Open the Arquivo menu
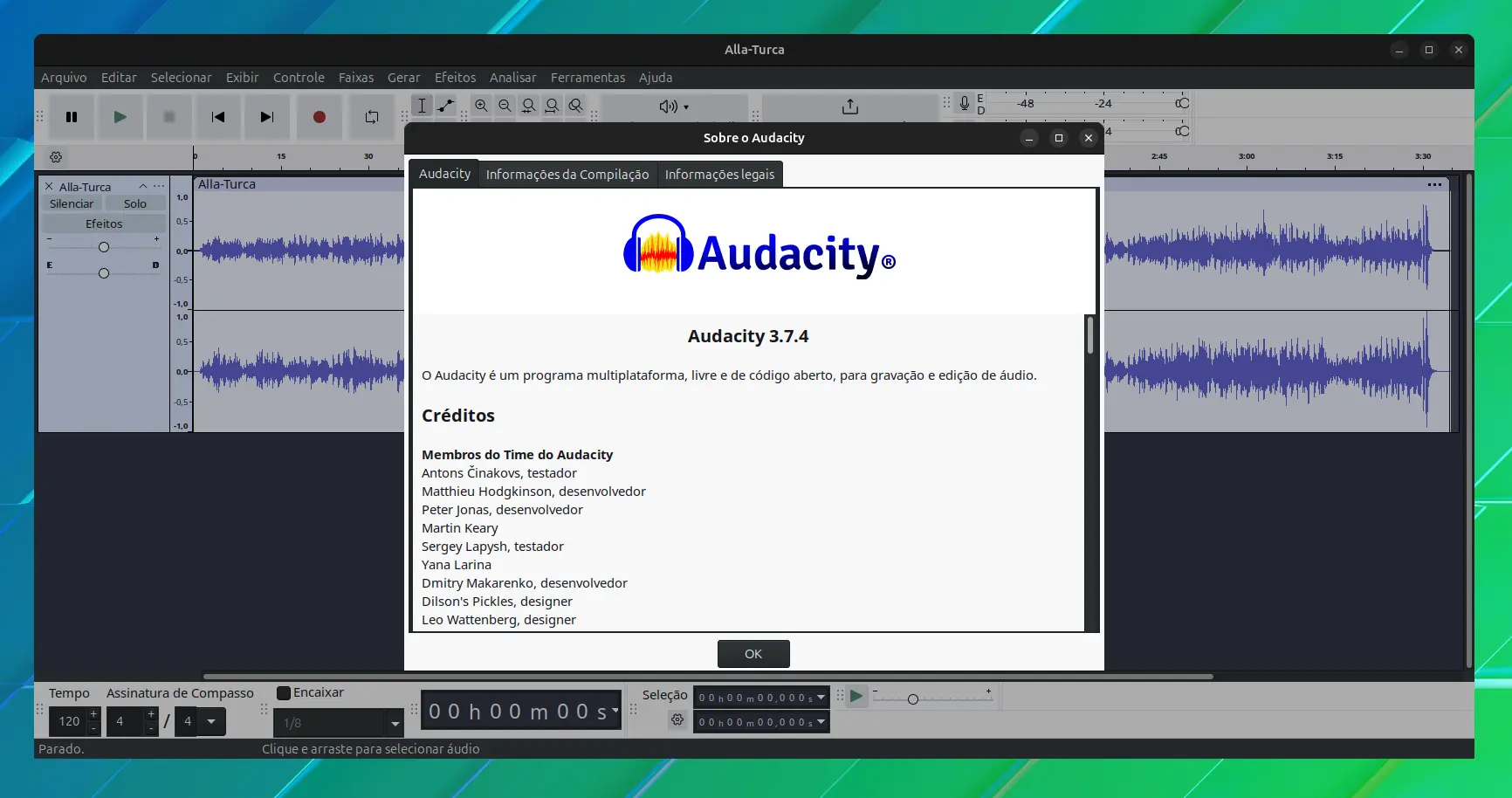The width and height of the screenshot is (1512, 798). click(64, 78)
